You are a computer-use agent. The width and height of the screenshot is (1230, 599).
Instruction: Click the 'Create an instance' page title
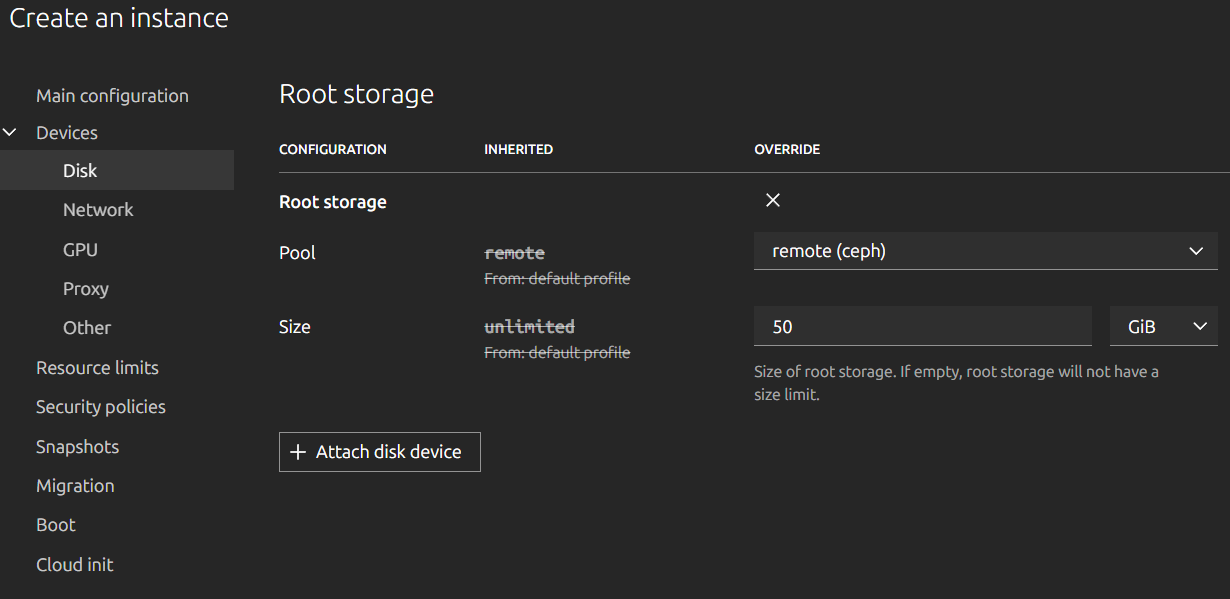(x=119, y=18)
